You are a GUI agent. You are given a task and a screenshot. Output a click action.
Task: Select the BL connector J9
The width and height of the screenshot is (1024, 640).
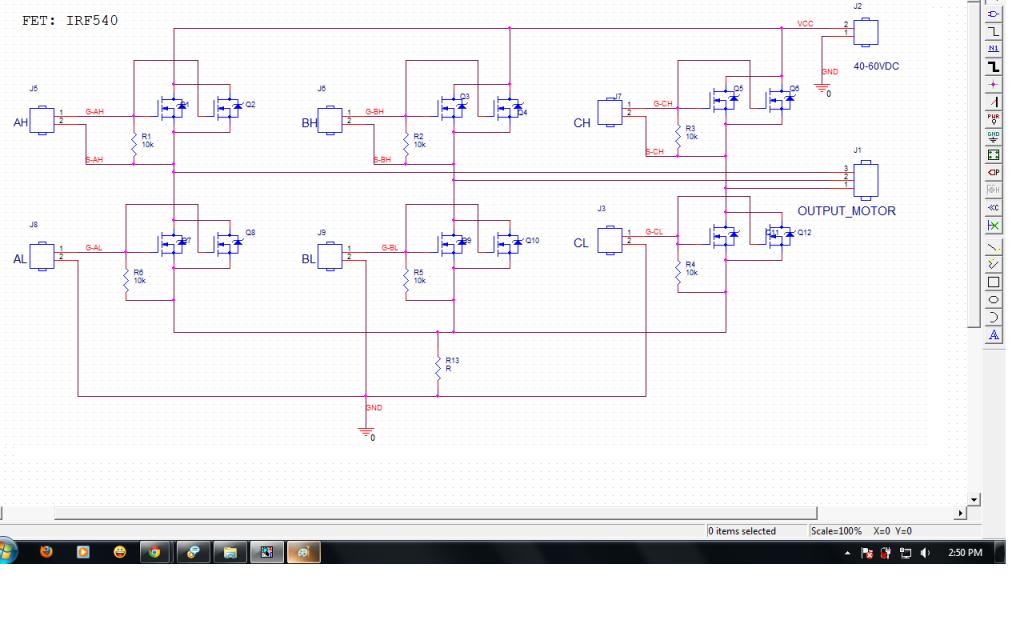[x=330, y=255]
